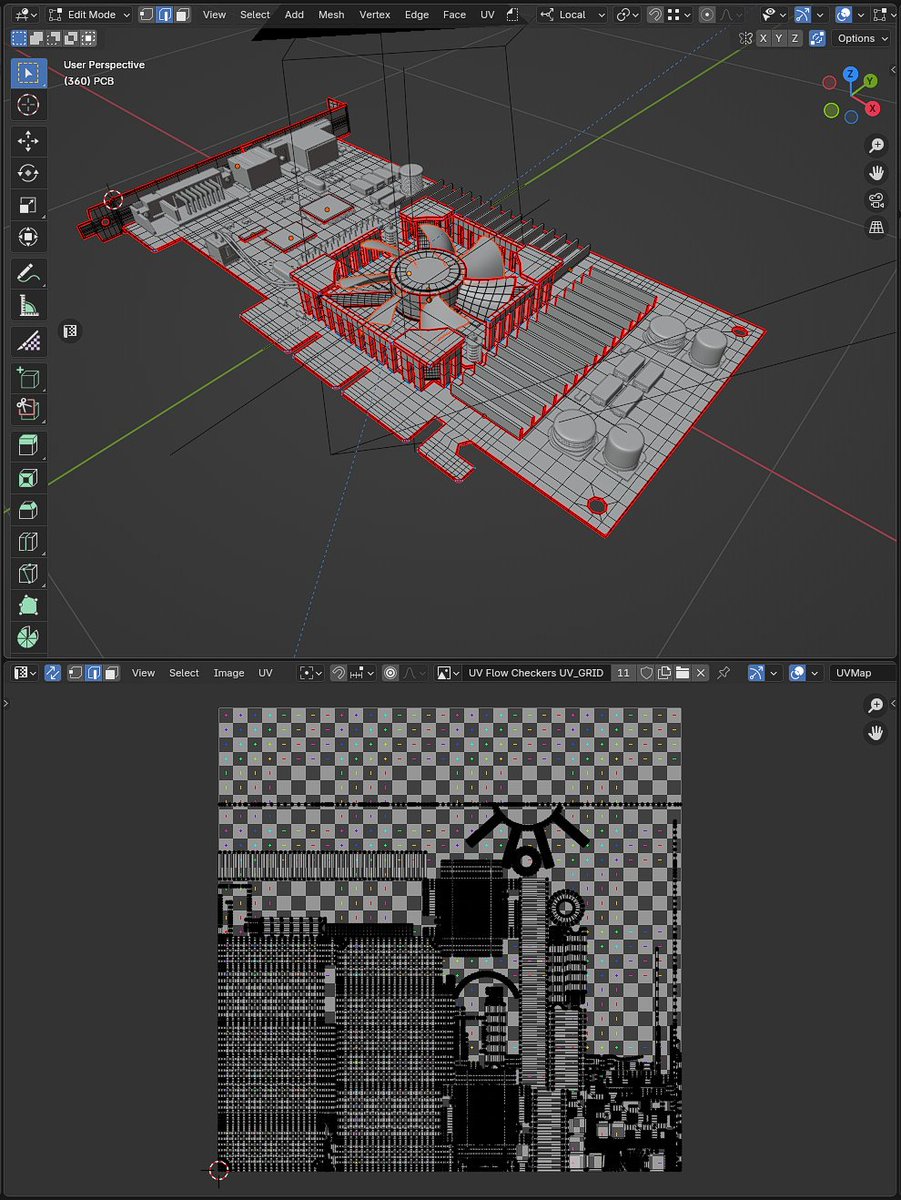Select the 3D Cursor tool

(28, 105)
